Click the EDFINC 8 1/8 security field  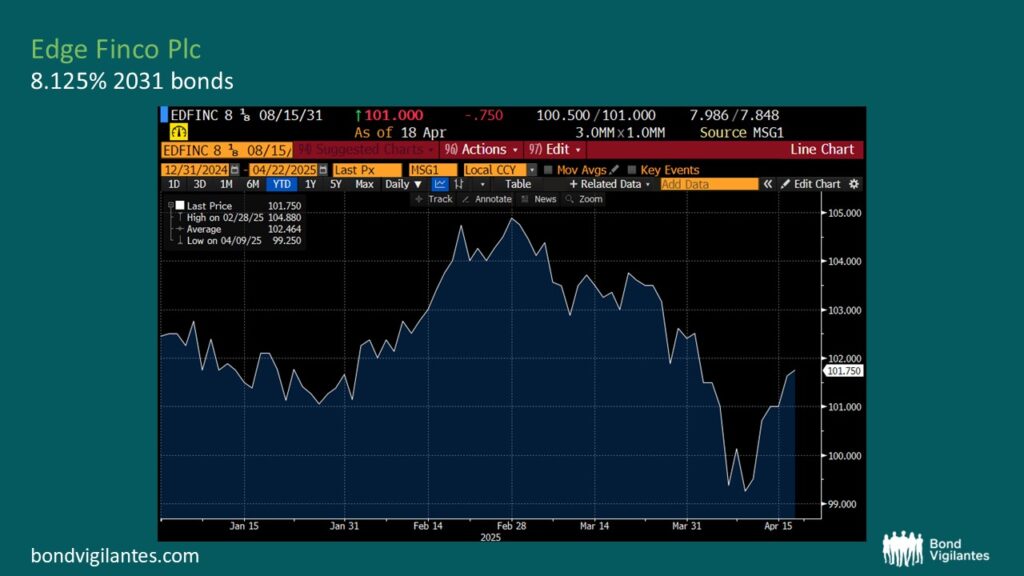[x=227, y=150]
